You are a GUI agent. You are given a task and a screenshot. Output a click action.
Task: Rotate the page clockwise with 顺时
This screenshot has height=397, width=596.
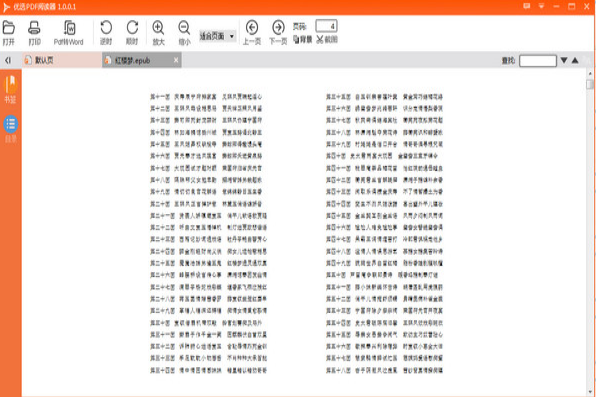(x=132, y=33)
